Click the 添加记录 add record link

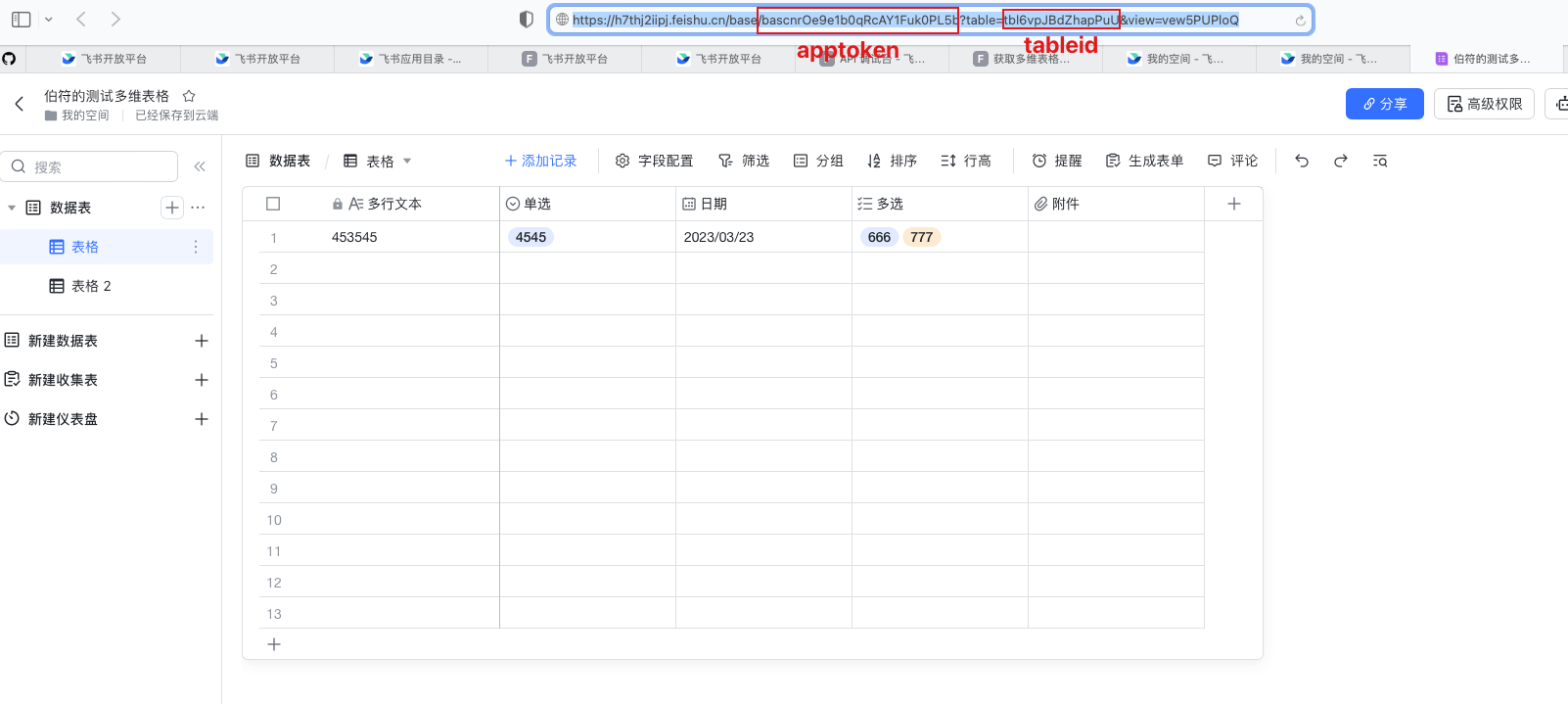click(x=540, y=161)
